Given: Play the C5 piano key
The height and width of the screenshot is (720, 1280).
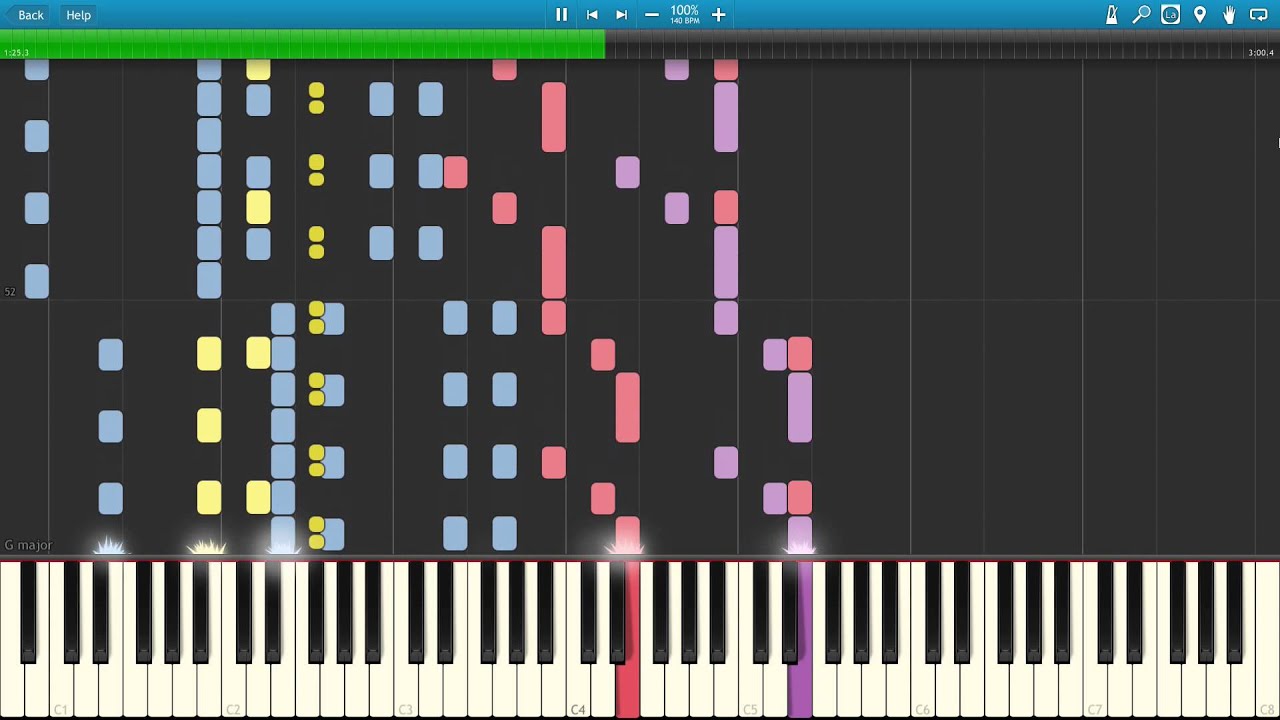Looking at the screenshot, I should (750, 690).
